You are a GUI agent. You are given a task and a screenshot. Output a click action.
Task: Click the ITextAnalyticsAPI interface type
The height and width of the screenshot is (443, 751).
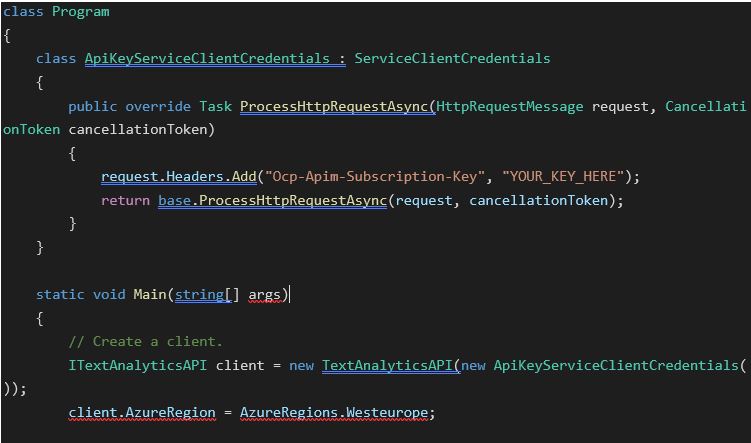[137, 365]
